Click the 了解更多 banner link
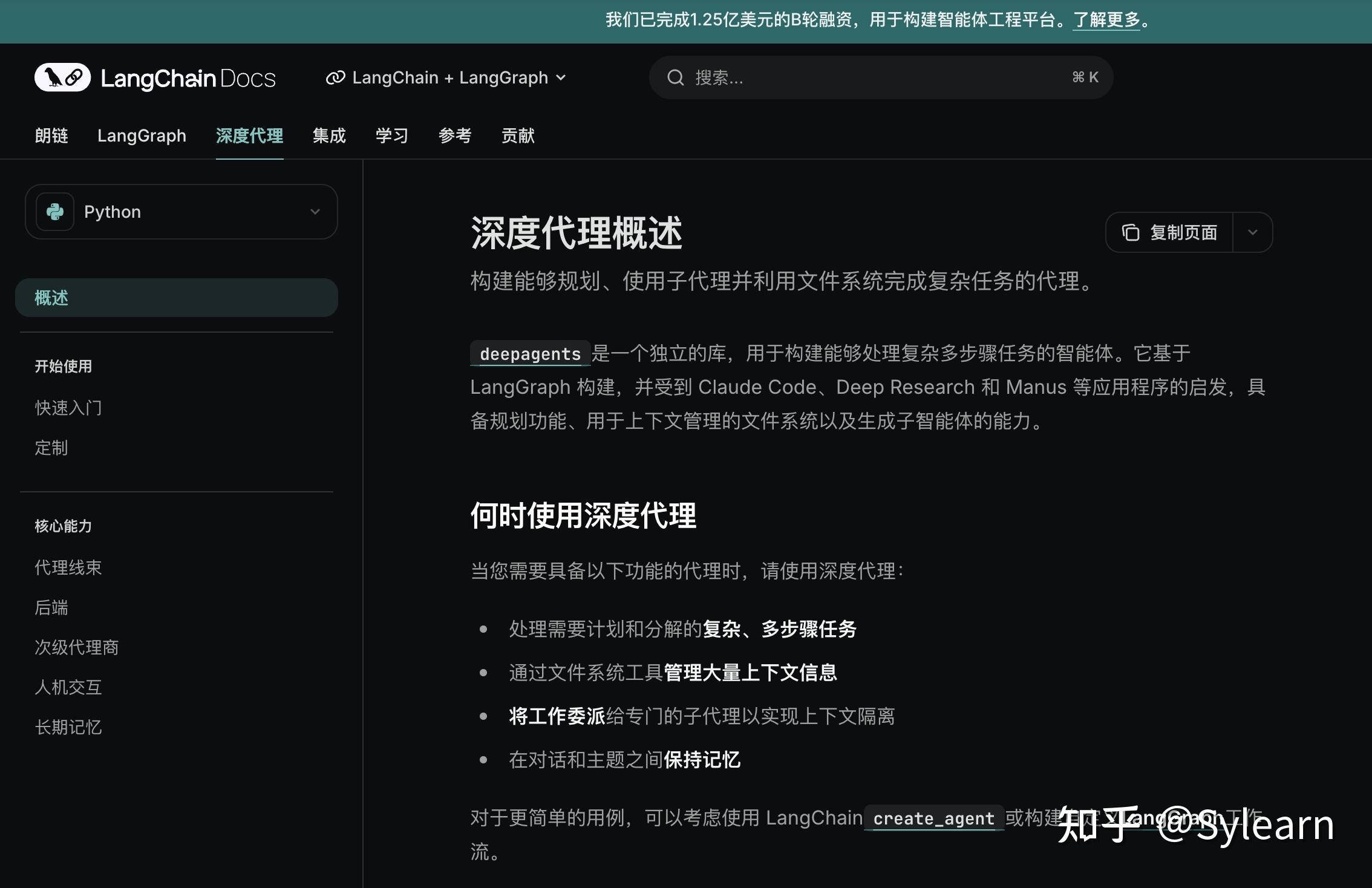The height and width of the screenshot is (888, 1372). [x=1106, y=20]
